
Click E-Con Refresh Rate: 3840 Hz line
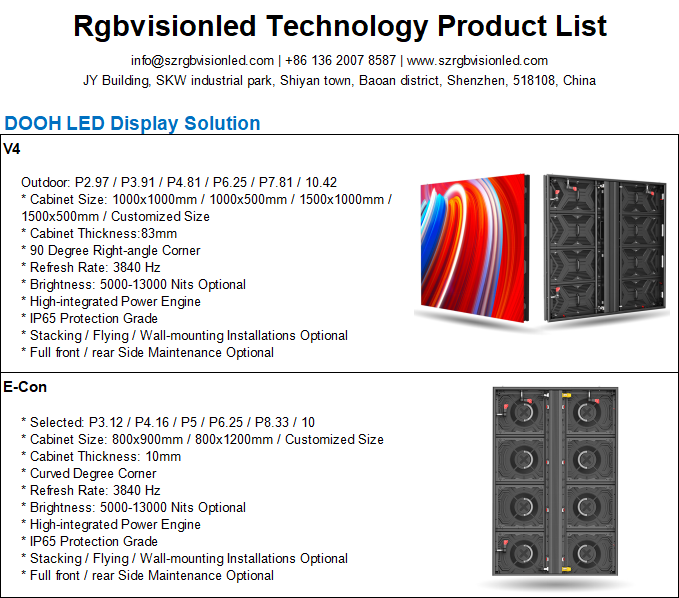click(91, 490)
